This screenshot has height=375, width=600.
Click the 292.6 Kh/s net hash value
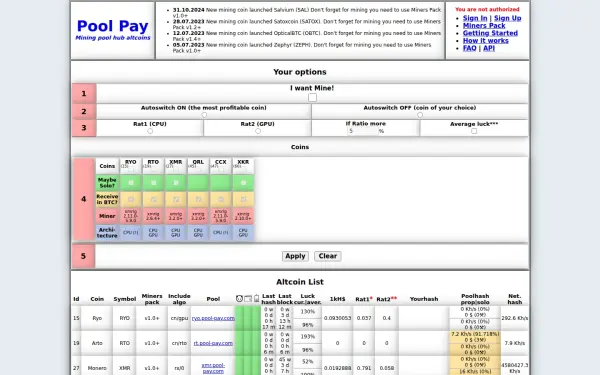point(515,318)
